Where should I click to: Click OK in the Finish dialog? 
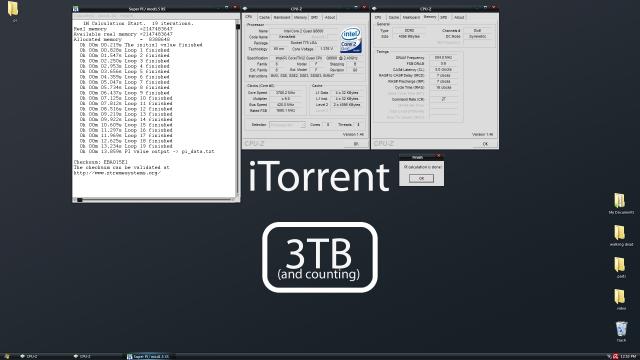(x=421, y=178)
